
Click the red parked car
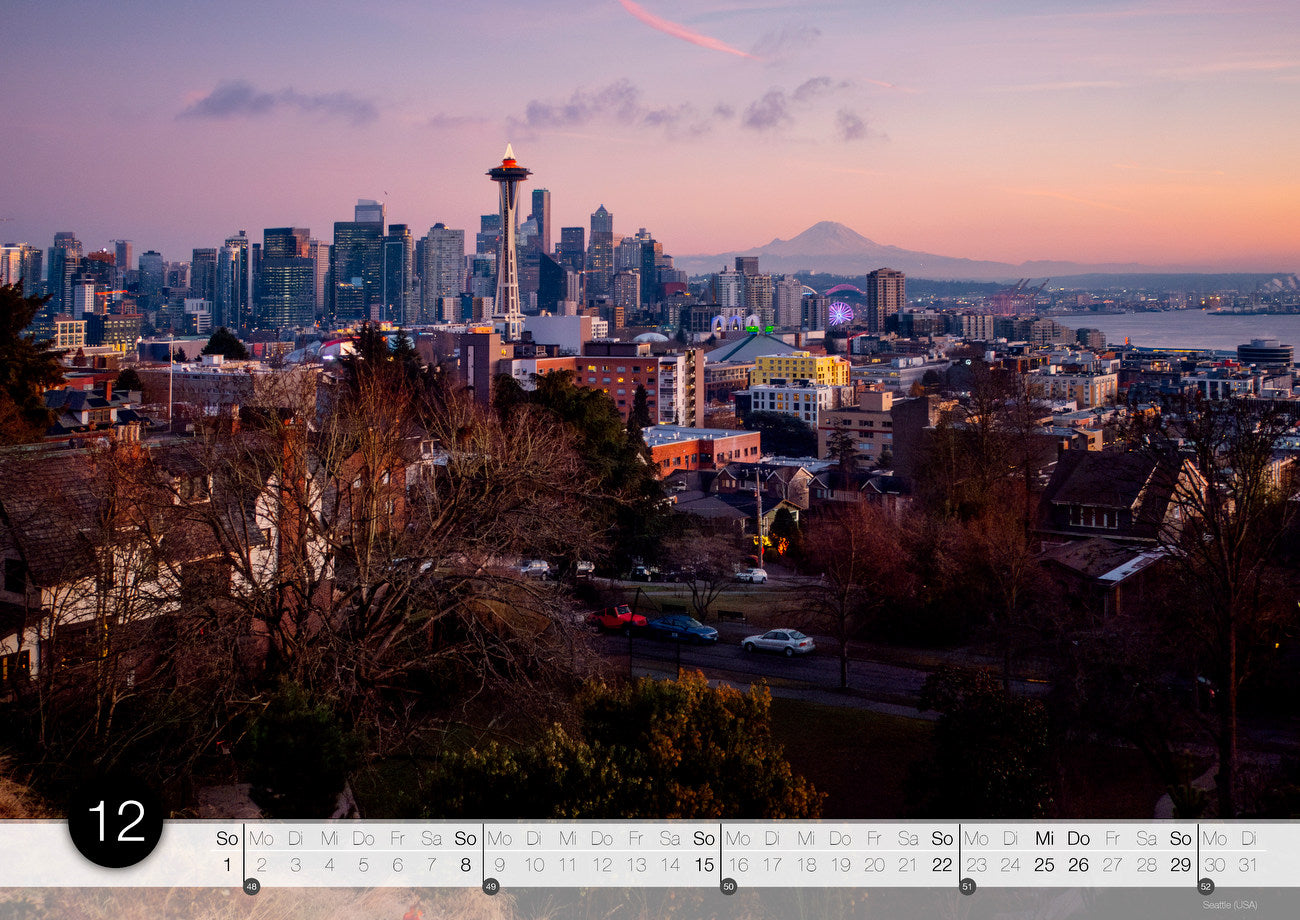click(x=617, y=618)
